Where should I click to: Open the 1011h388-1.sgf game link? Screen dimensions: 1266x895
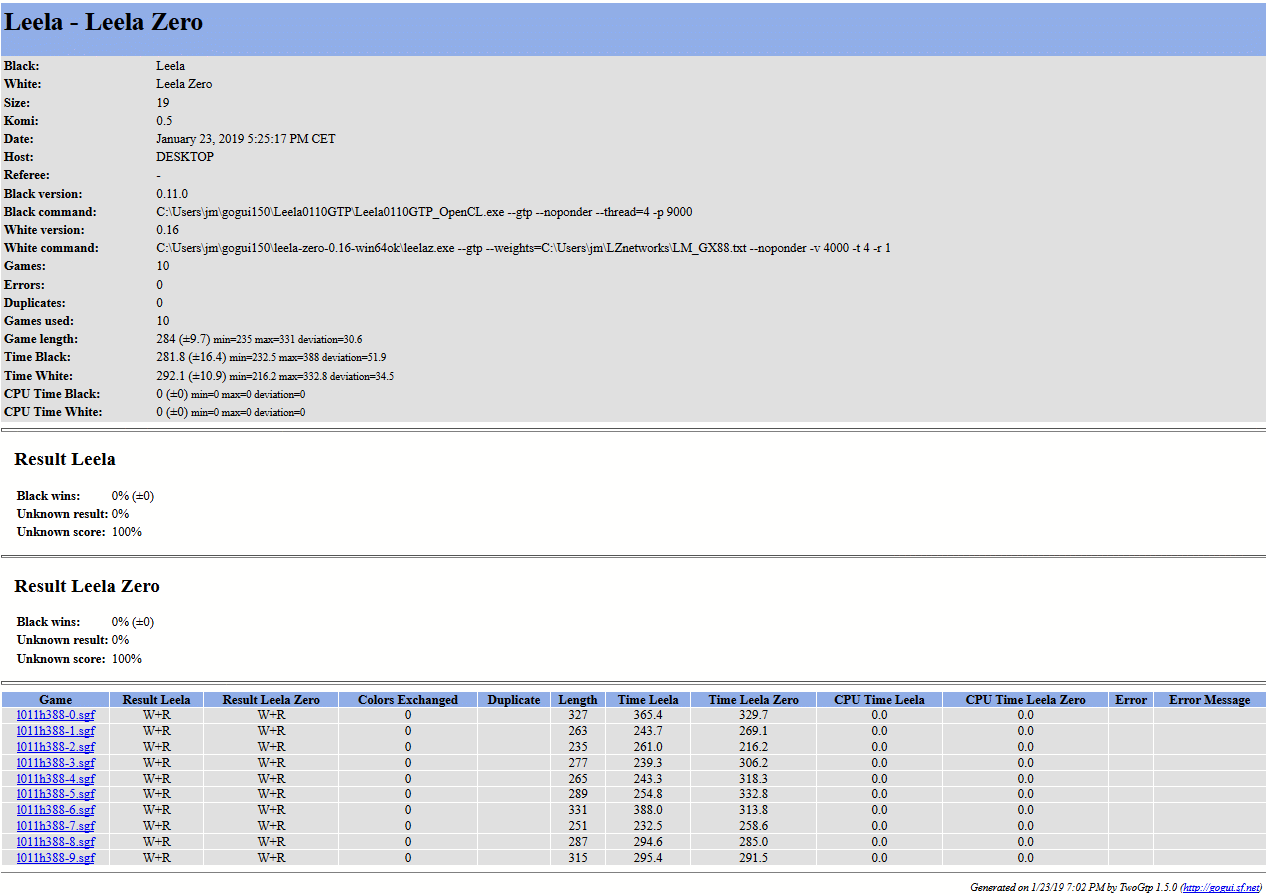(56, 731)
